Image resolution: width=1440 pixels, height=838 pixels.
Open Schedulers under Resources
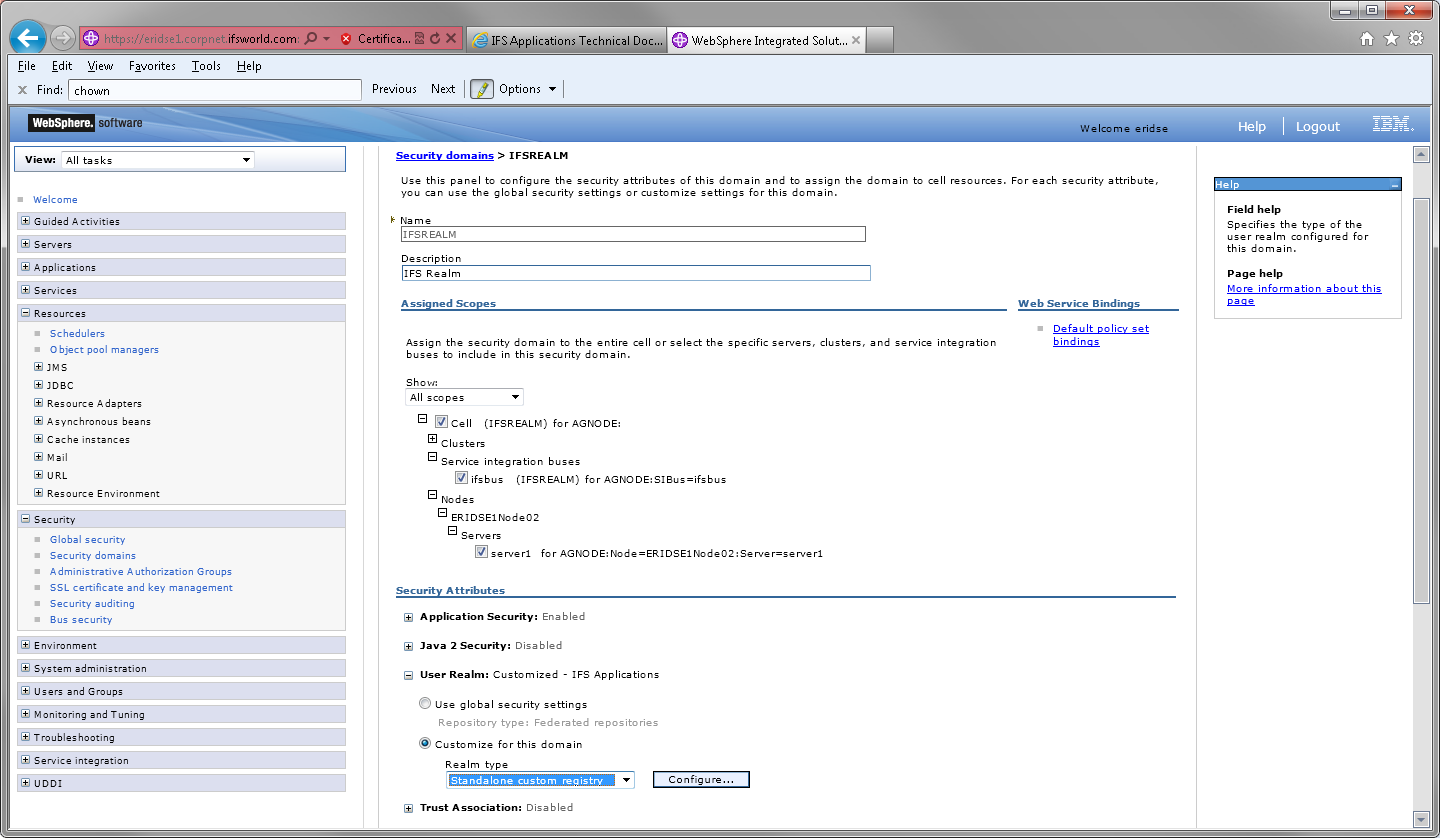(x=77, y=334)
